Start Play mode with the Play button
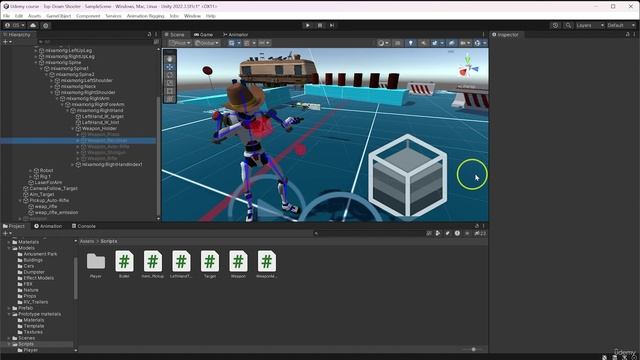 click(x=307, y=25)
